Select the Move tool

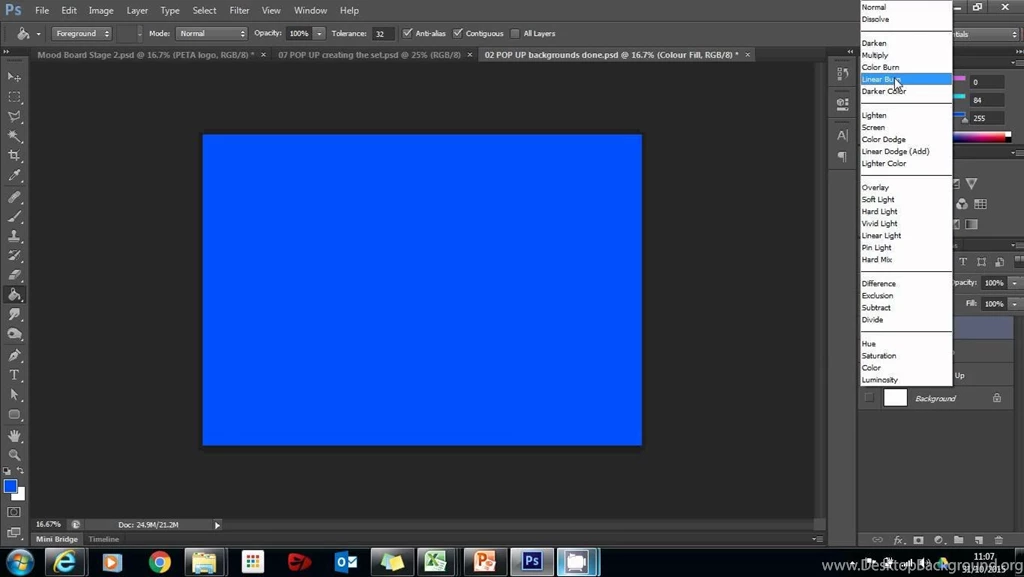point(14,77)
